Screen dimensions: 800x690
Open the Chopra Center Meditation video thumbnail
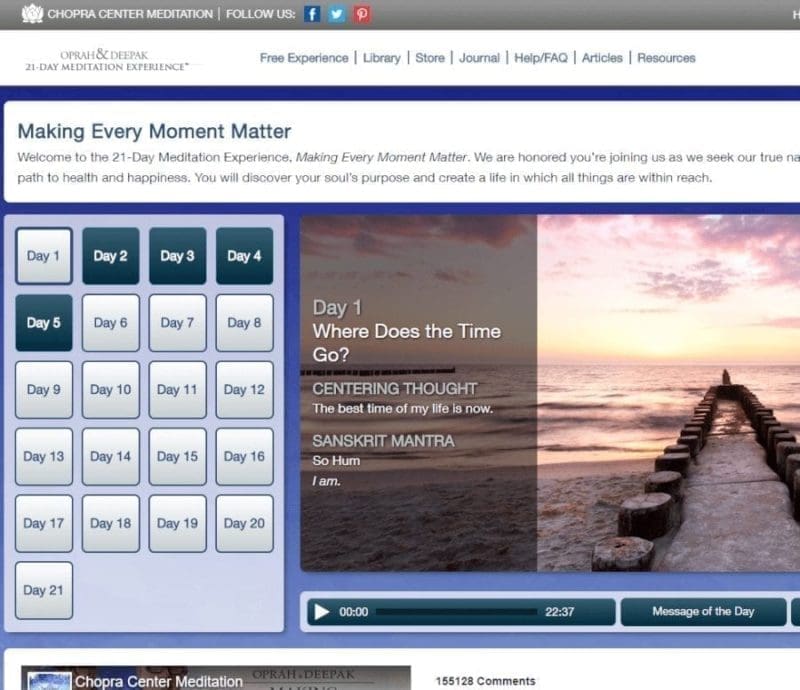click(216, 678)
